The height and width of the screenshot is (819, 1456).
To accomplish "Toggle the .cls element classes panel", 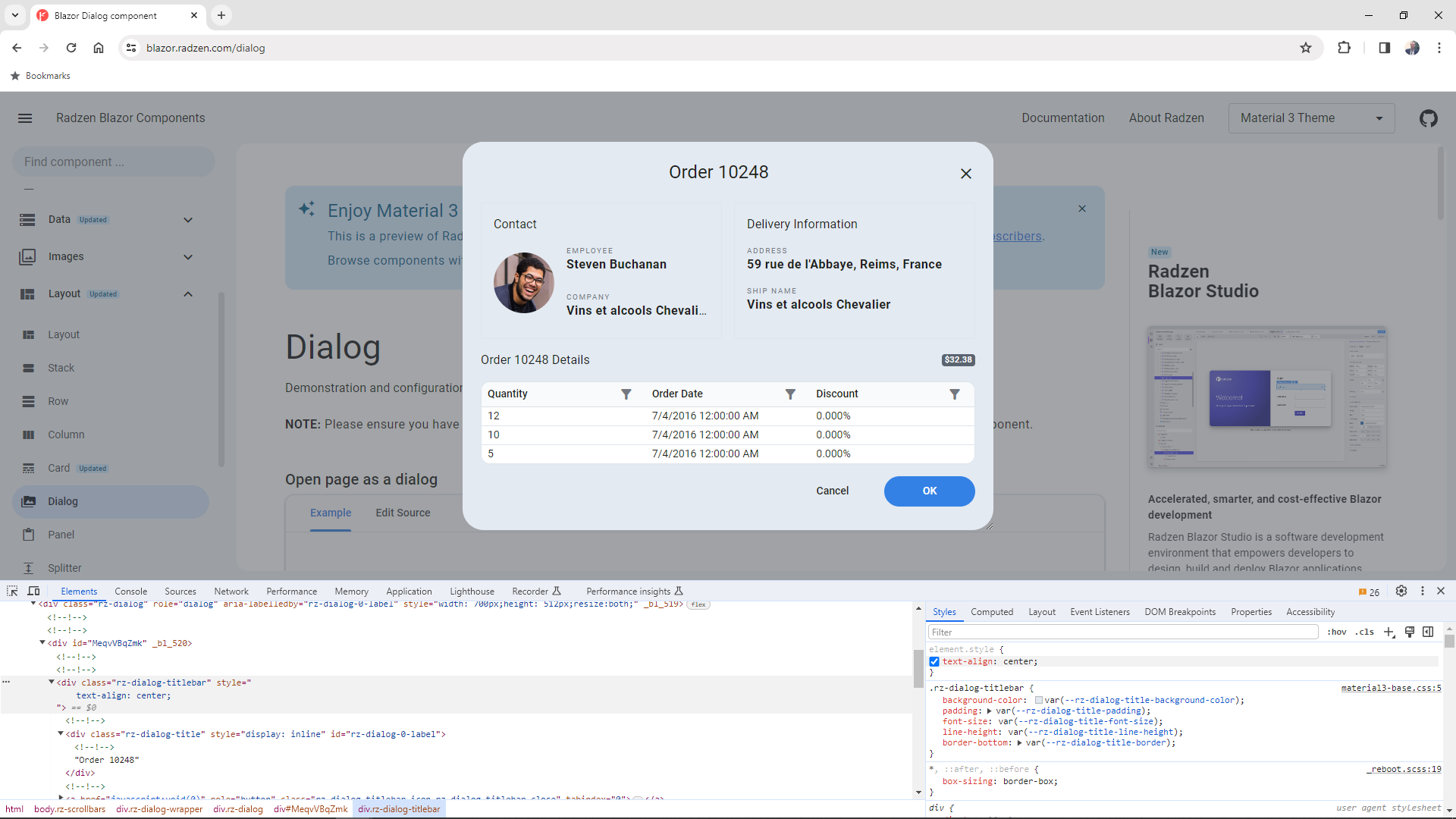I will [1365, 632].
